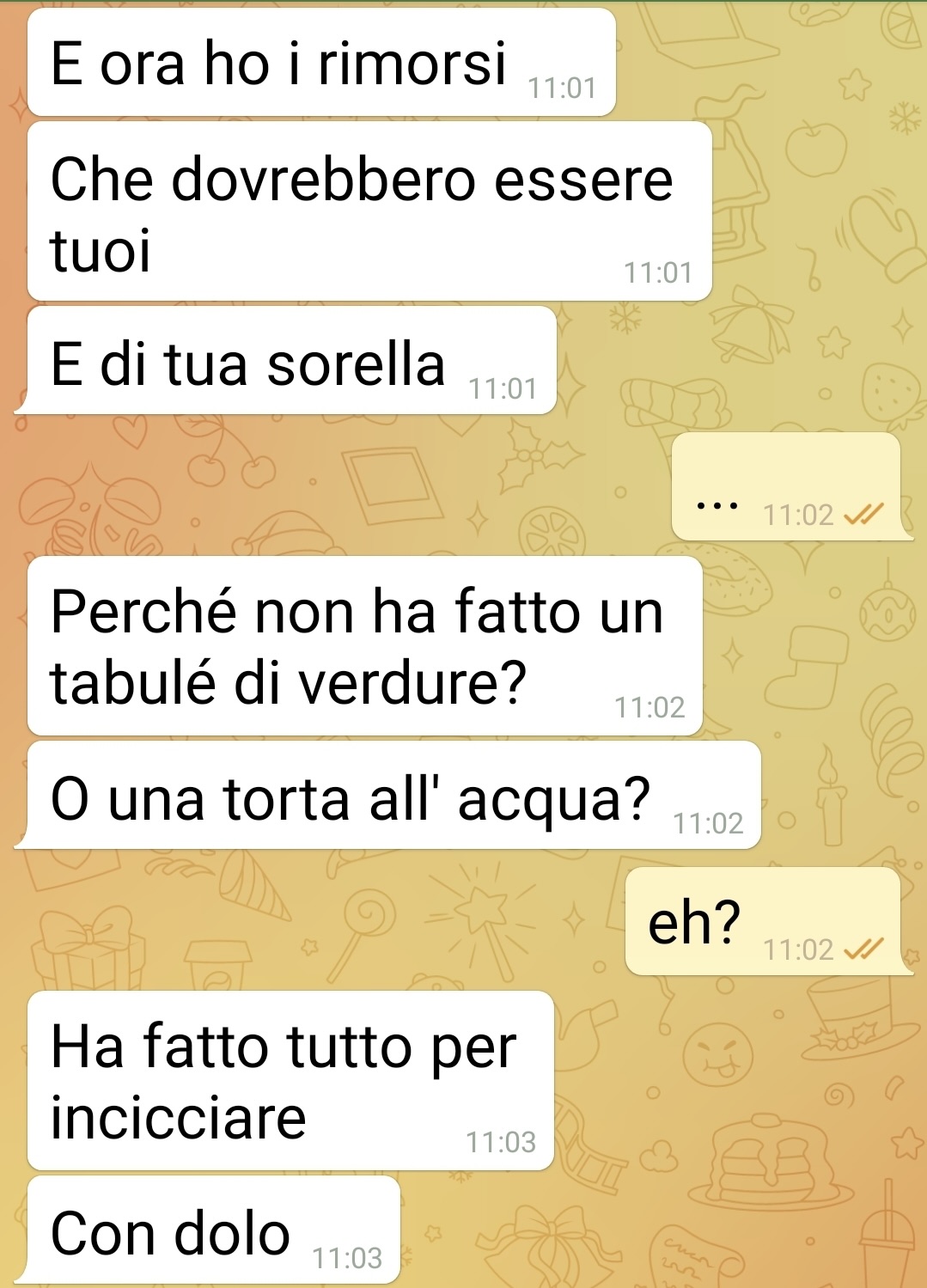Viewport: 927px width, 1288px height.
Task: Tap the read checkmarks on the '...' message
Action: (x=863, y=515)
